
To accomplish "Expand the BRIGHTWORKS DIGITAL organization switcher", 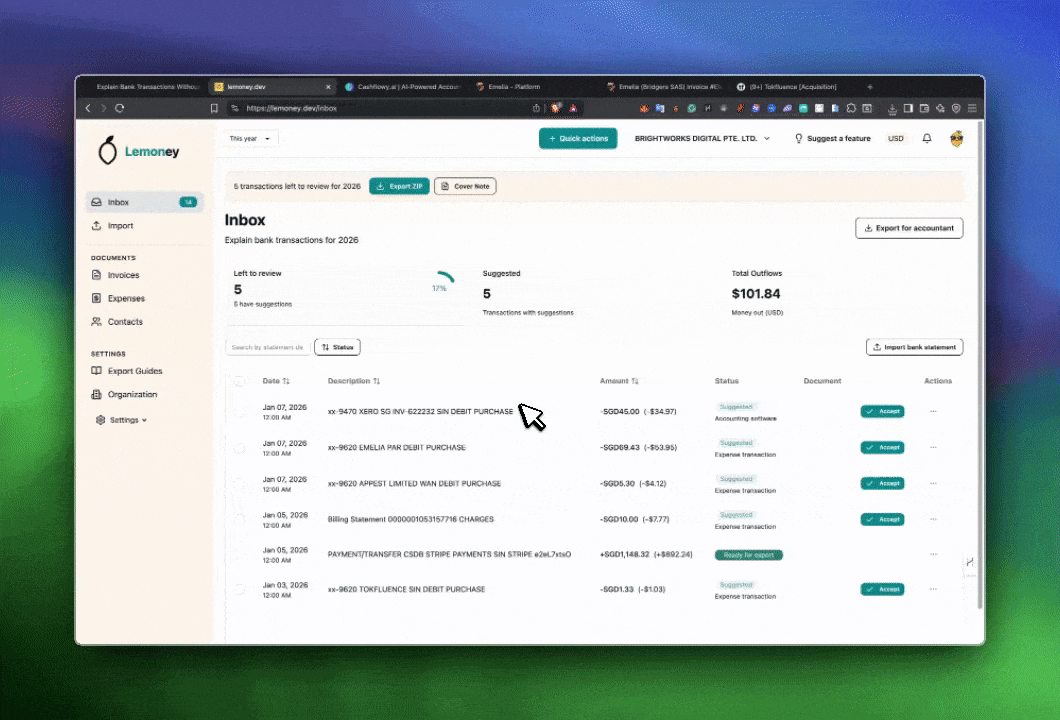I will 702,139.
